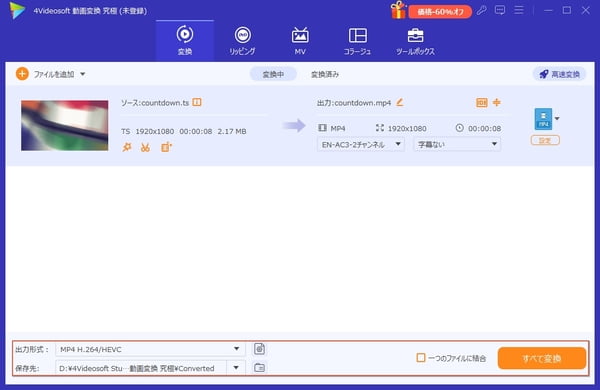
Task: Click the 高速変換 button
Action: click(x=559, y=74)
